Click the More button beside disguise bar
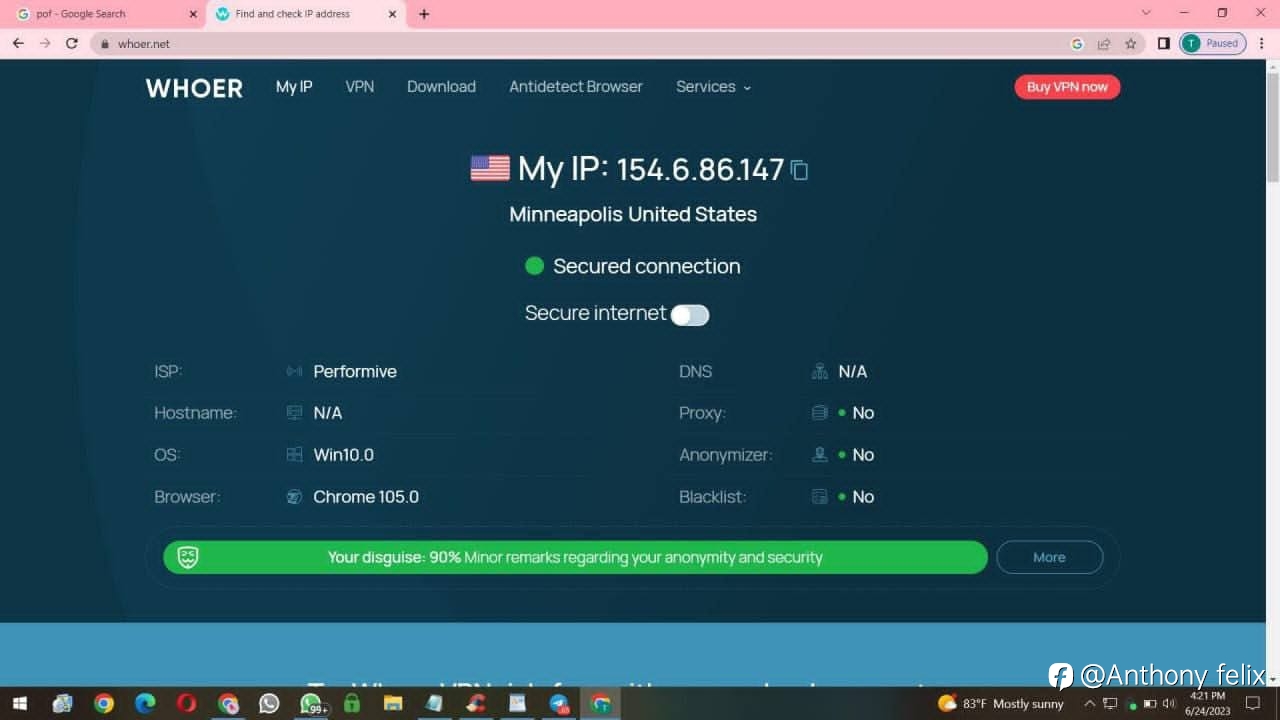1280x720 pixels. coord(1049,557)
